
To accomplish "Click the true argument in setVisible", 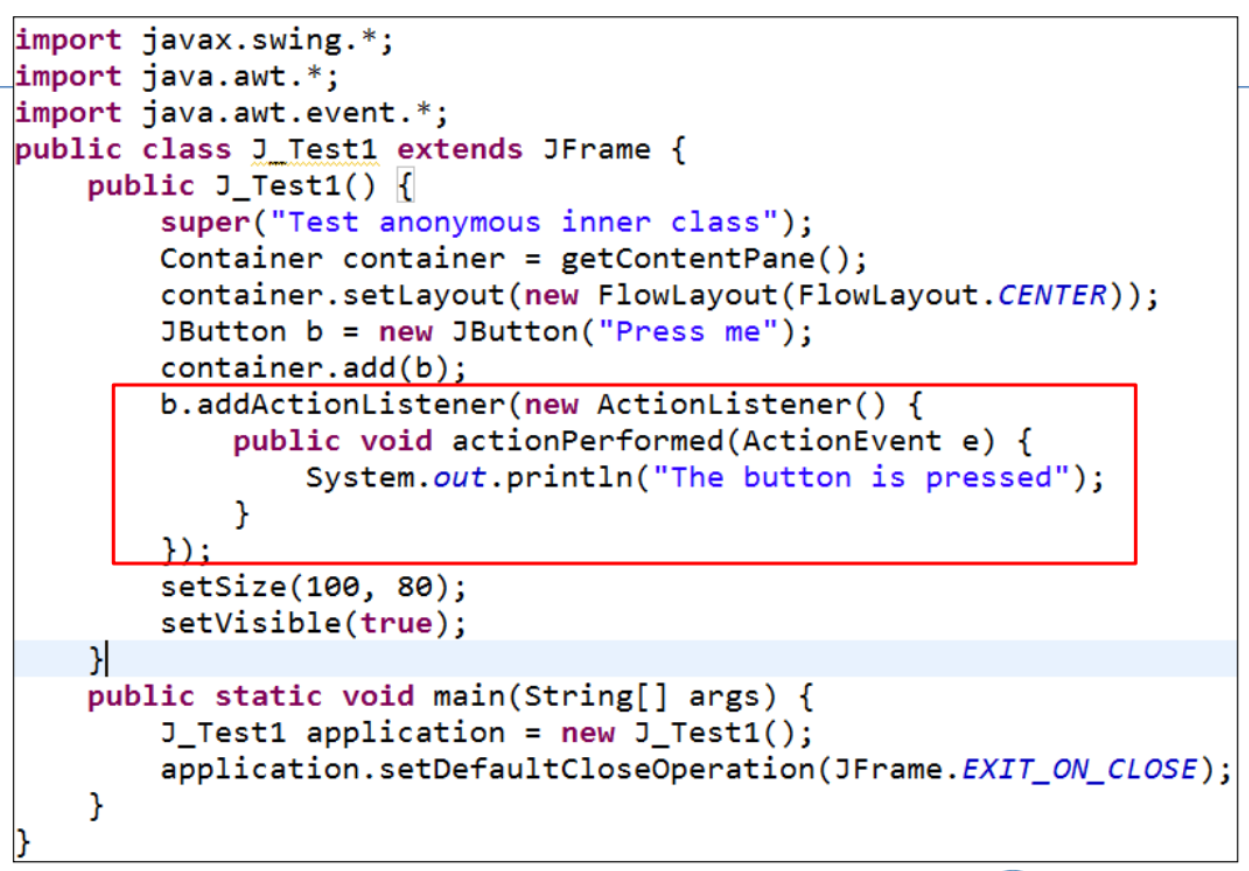I will coord(396,624).
